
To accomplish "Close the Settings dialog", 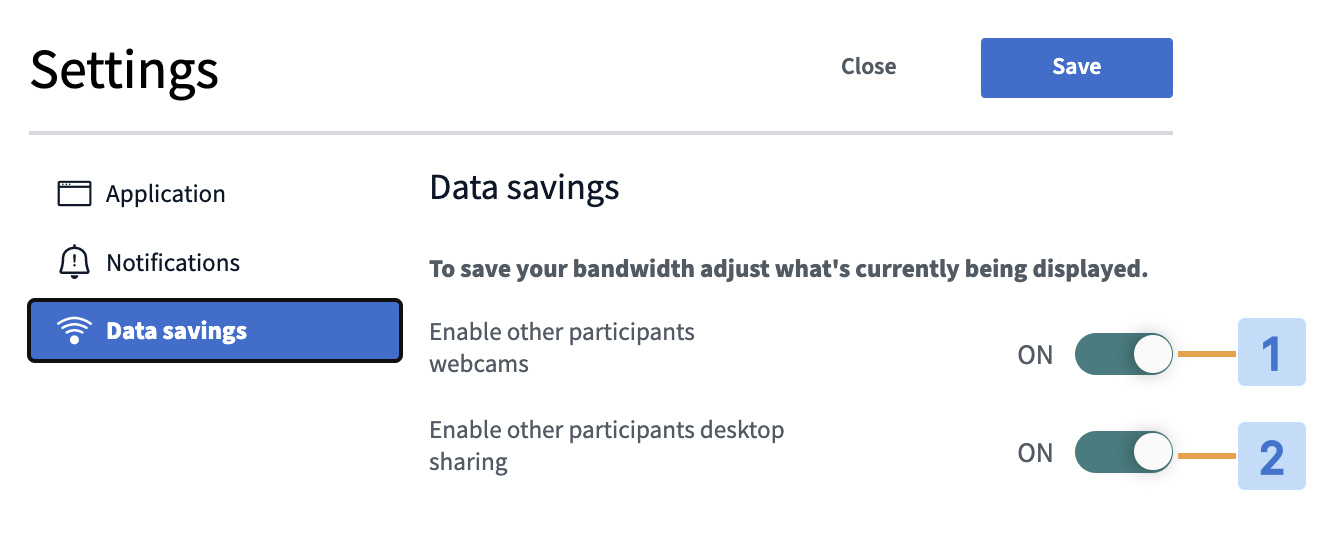I will (868, 67).
